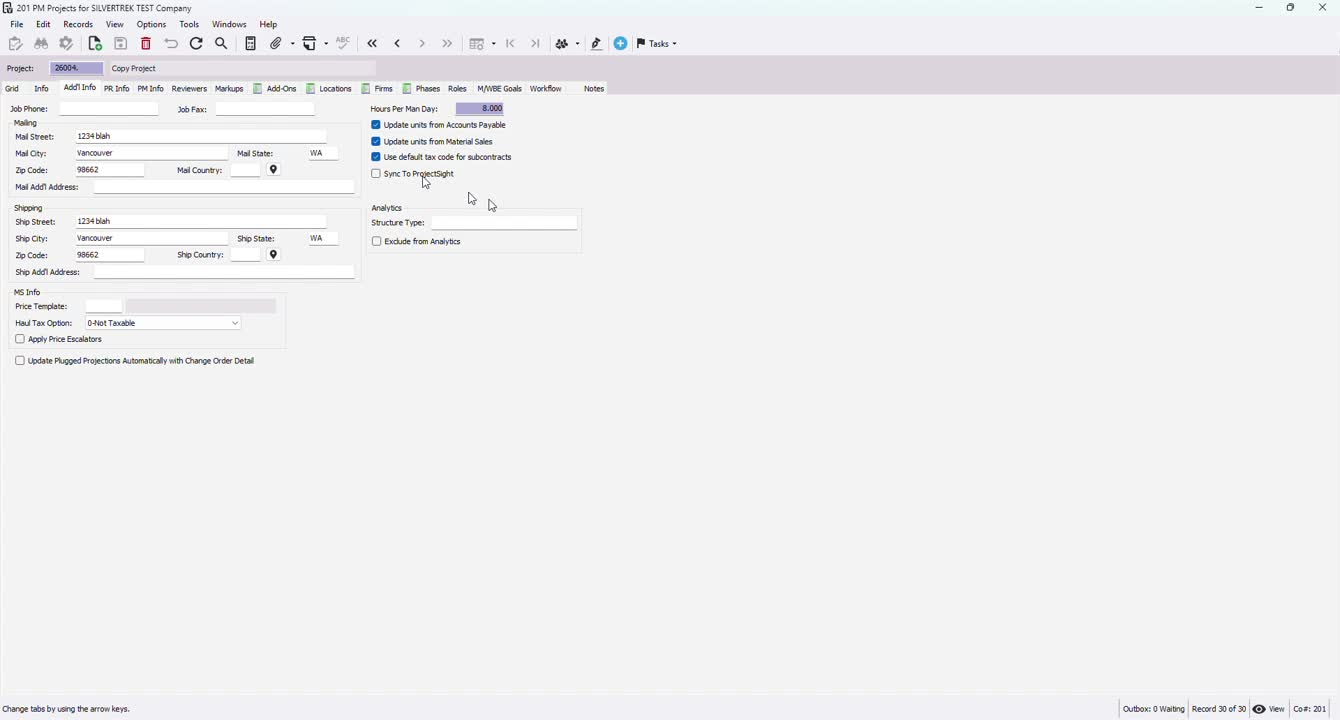Go to previous record with left chevron
This screenshot has height=720, width=1340.
click(398, 44)
